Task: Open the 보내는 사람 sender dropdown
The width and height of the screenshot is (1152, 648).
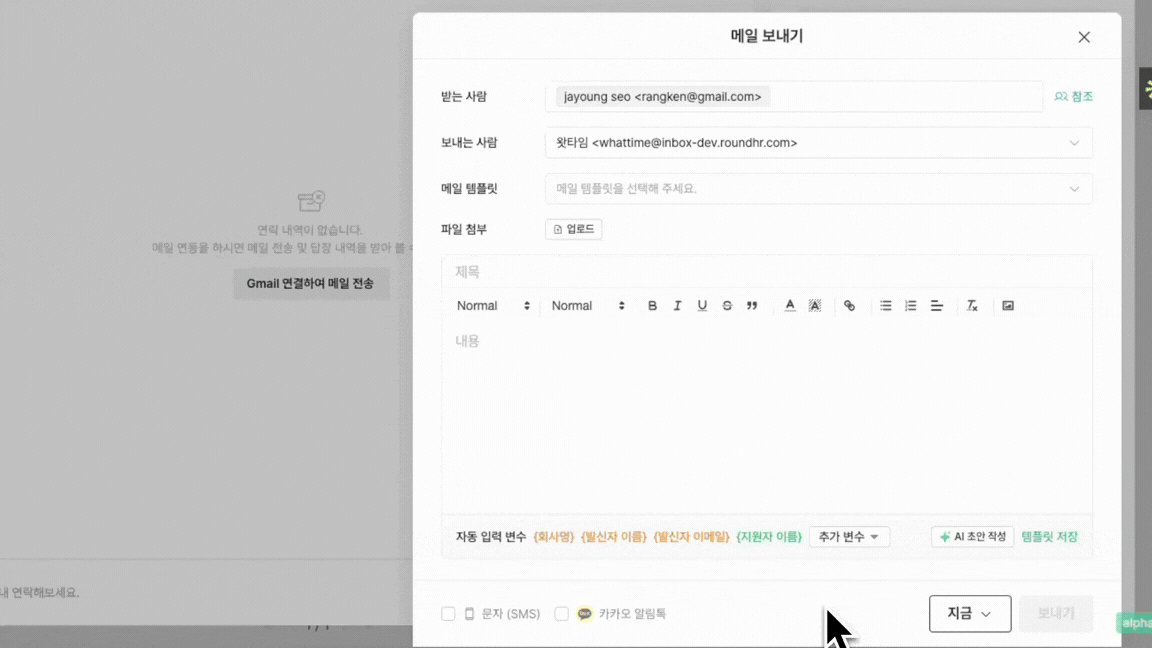Action: pos(818,143)
